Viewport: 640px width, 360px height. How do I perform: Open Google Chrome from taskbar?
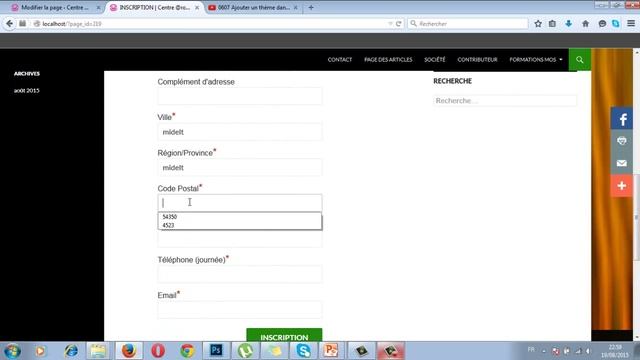click(187, 351)
